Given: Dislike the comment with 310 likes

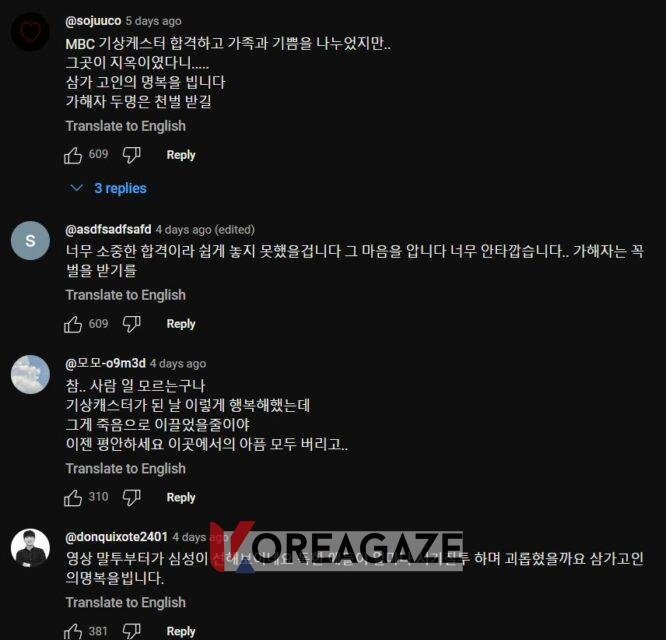Looking at the screenshot, I should click(x=131, y=498).
